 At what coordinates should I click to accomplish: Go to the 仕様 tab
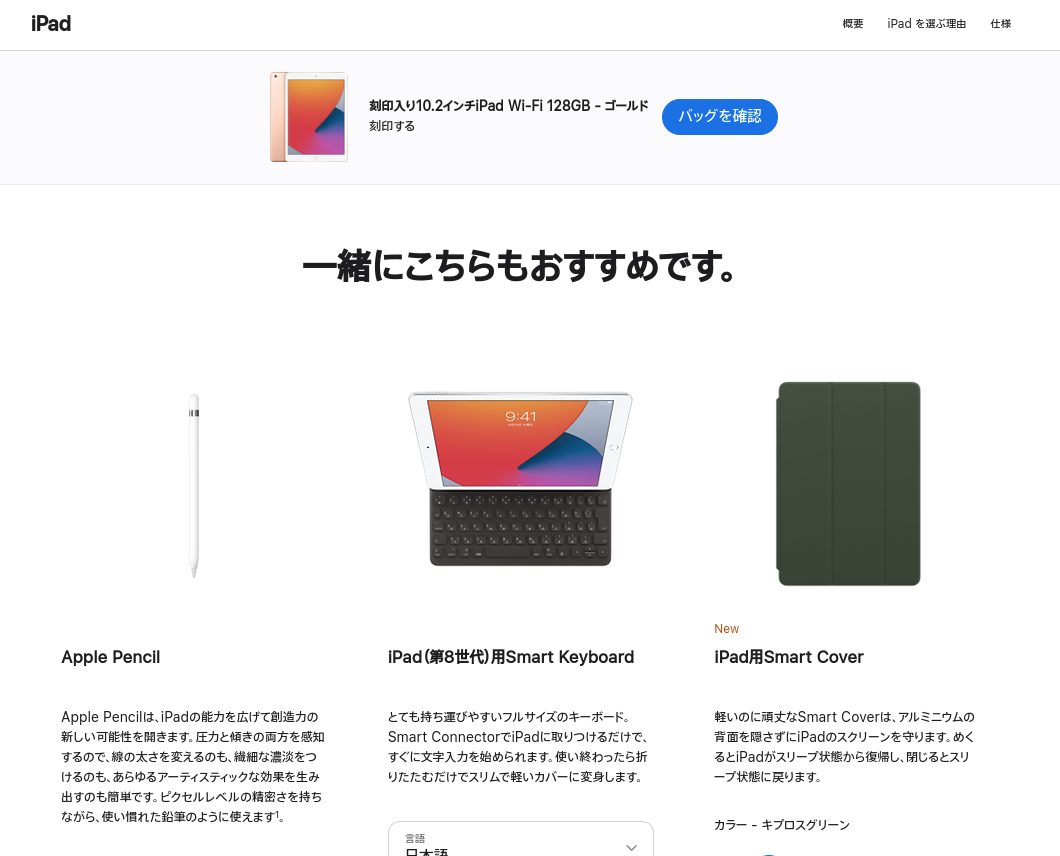point(1001,24)
